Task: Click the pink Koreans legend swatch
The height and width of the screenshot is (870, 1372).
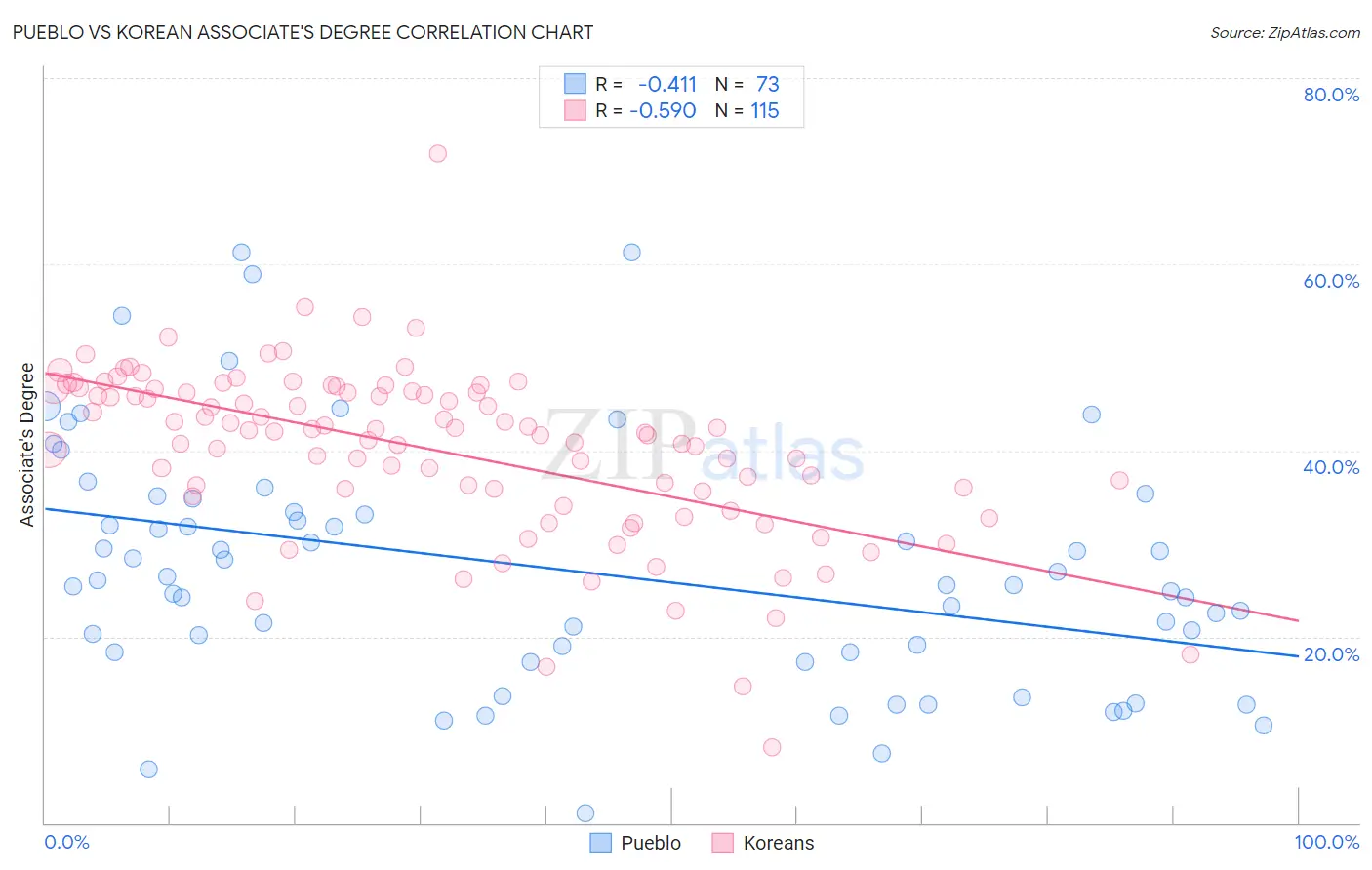Action: pyautogui.click(x=722, y=843)
